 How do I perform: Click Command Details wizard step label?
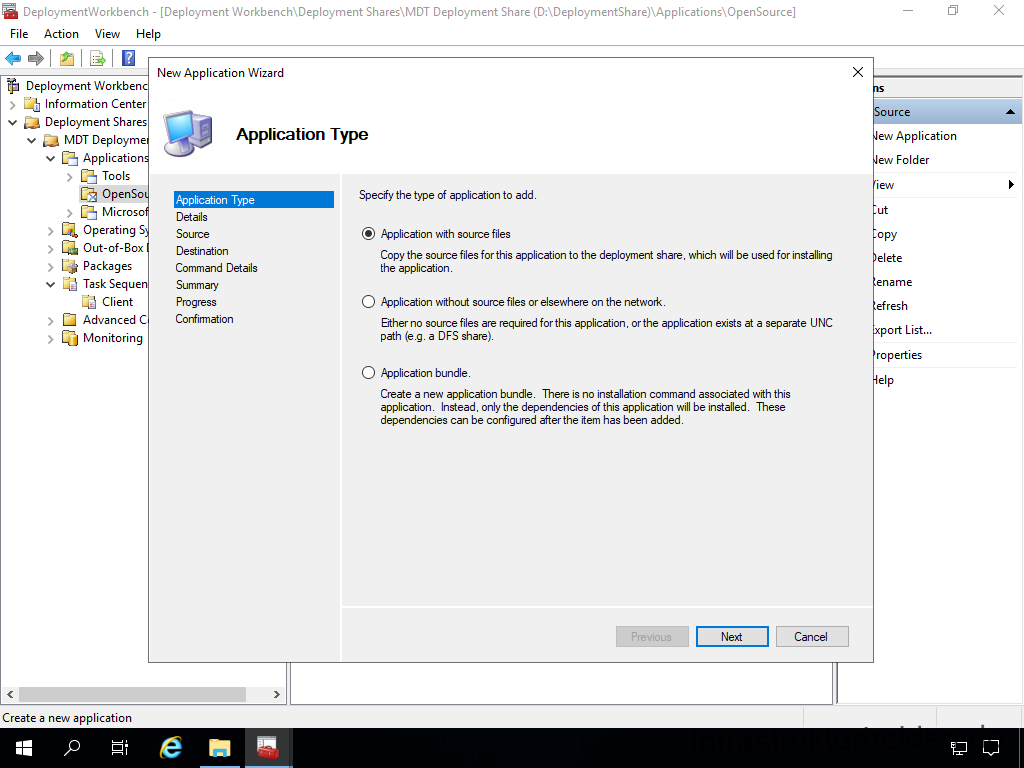coord(216,268)
